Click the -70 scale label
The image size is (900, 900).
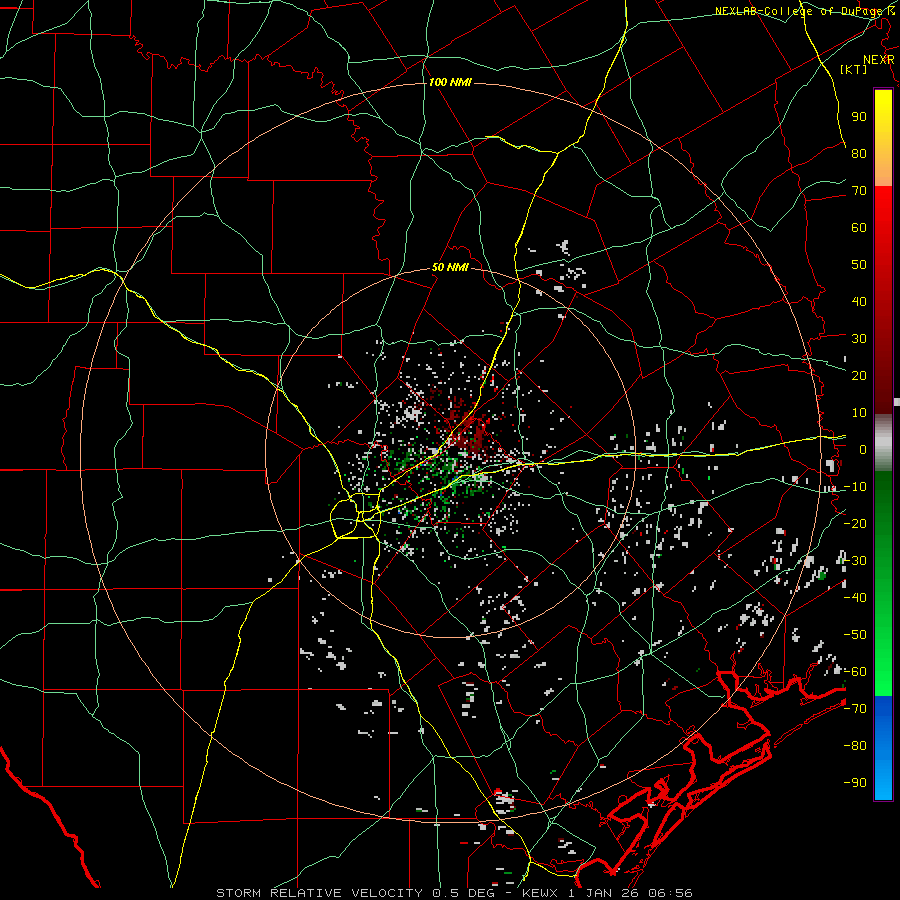[855, 708]
